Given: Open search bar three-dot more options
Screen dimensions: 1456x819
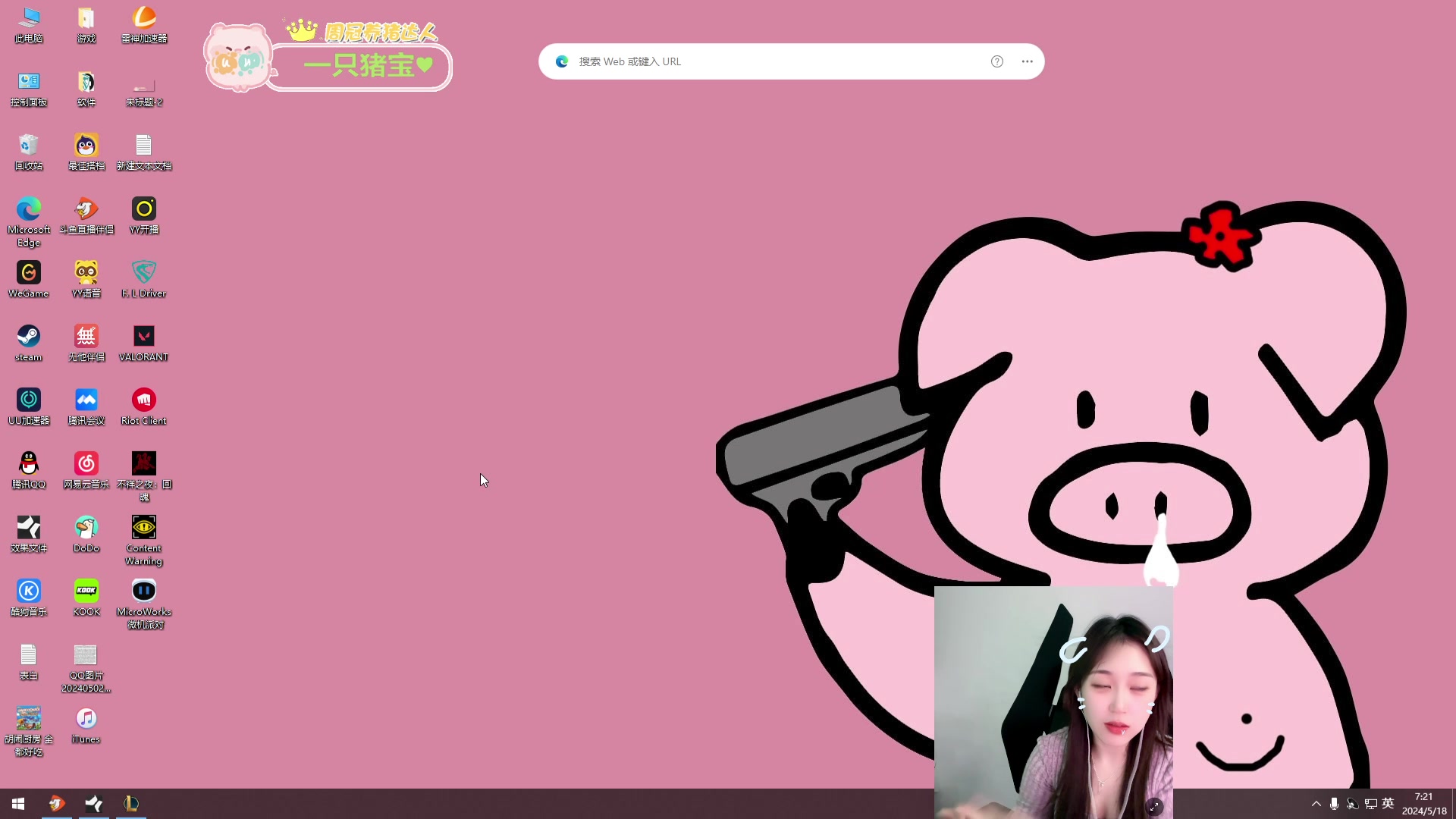Looking at the screenshot, I should click(1027, 61).
